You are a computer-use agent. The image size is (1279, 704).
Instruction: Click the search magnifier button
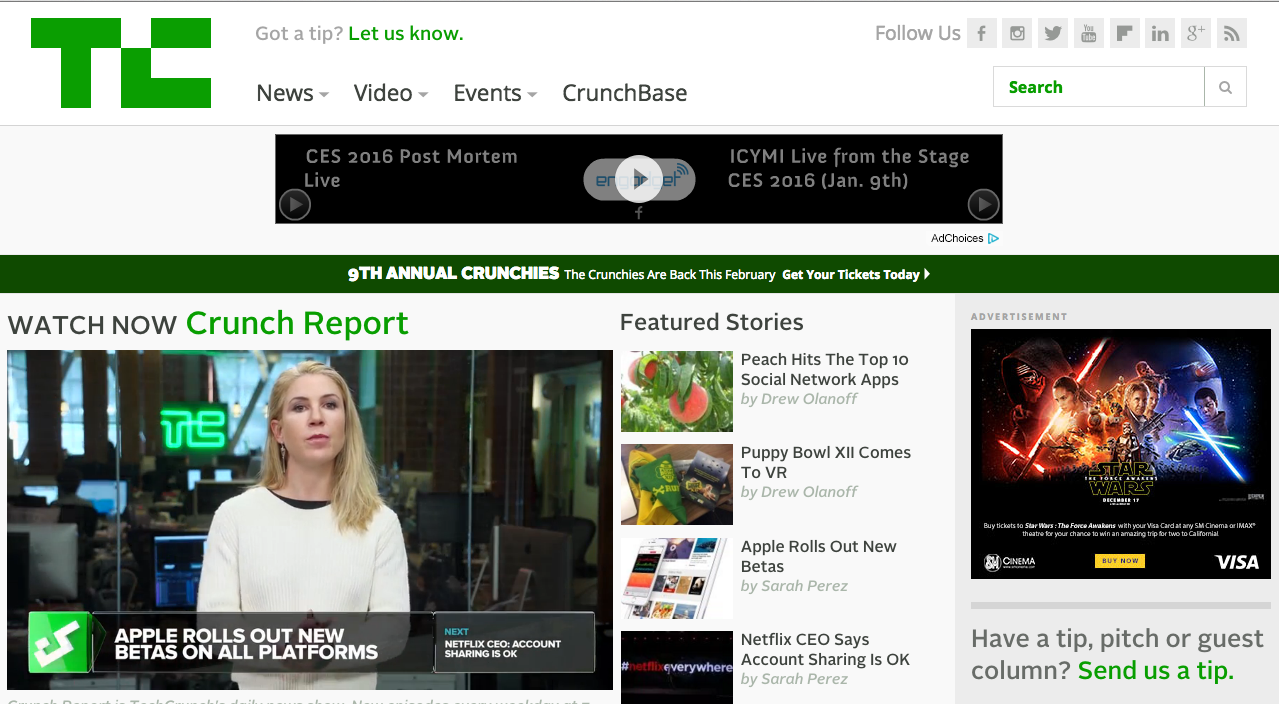(1226, 87)
